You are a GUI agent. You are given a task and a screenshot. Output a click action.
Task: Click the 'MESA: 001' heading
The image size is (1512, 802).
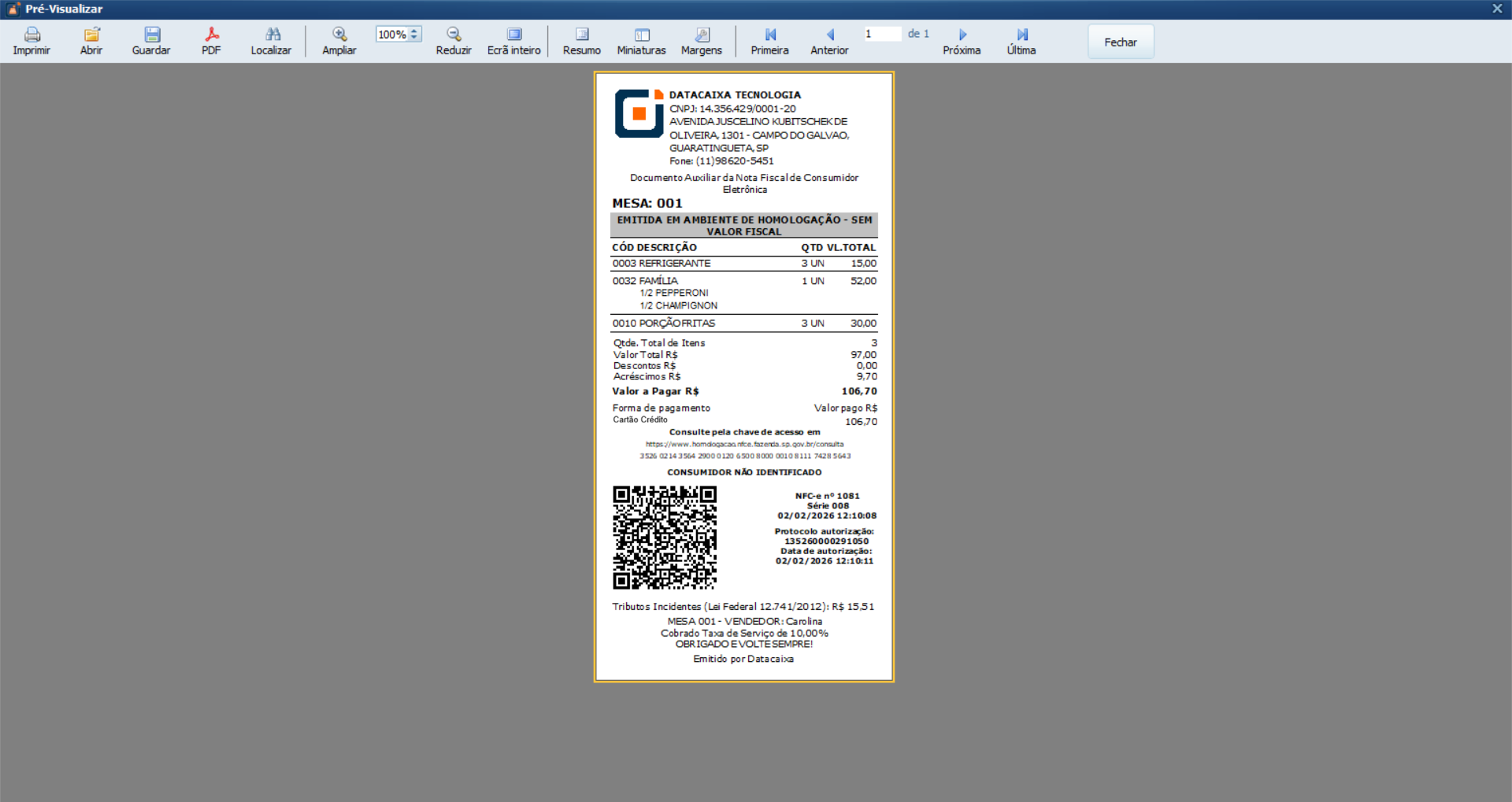pos(647,203)
